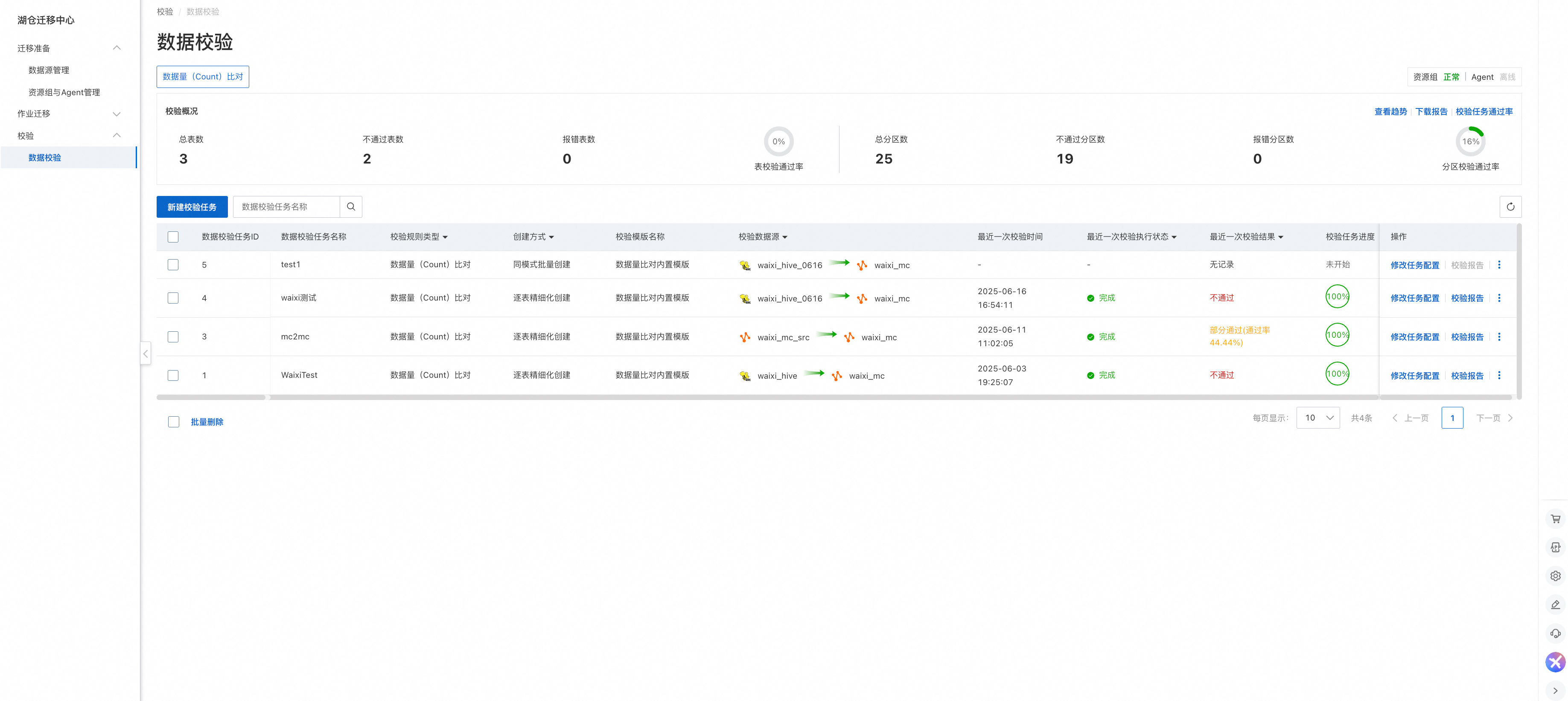
Task: Click 修改任务配置 for test1
Action: pos(1415,265)
